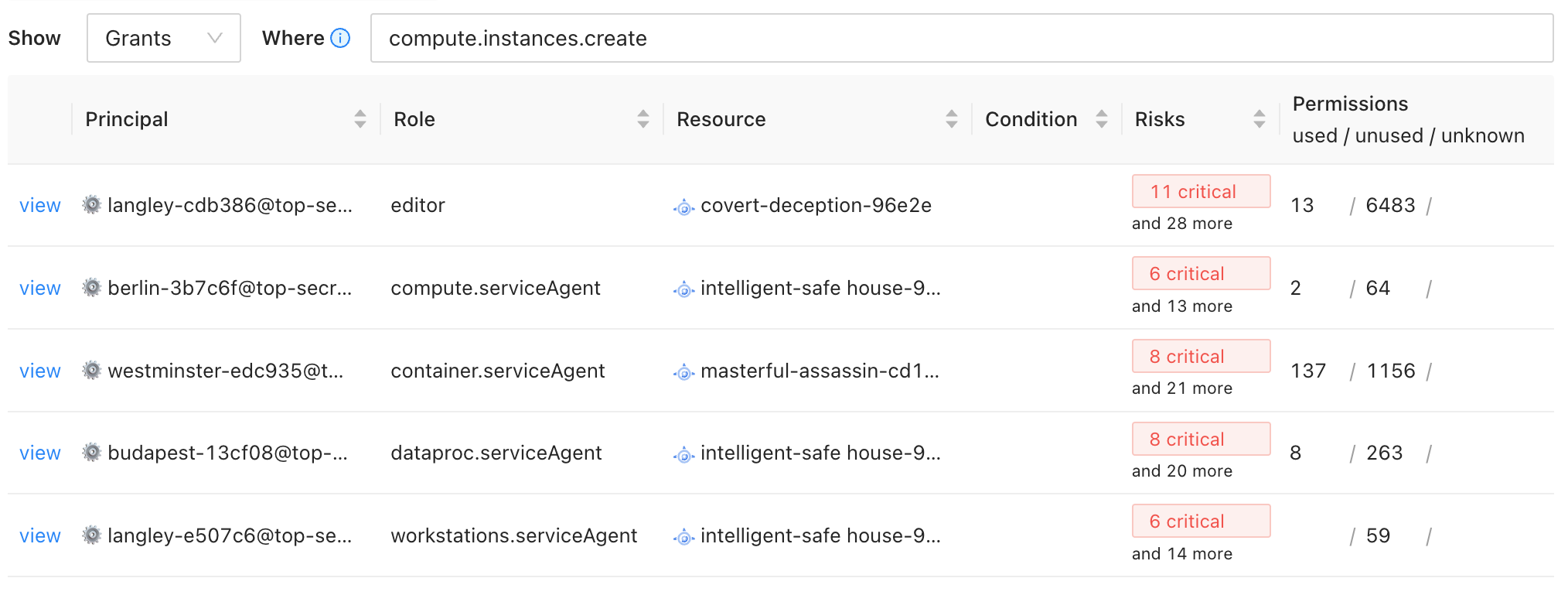Click project icon in dataproc.serviceAgent row
The height and width of the screenshot is (602, 1568).
tap(683, 455)
